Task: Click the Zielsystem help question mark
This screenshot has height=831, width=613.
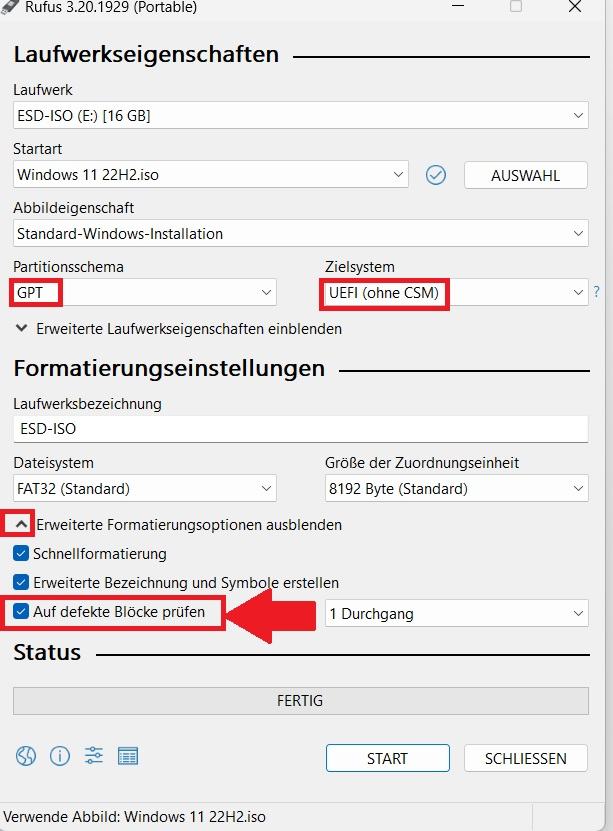Action: [597, 292]
